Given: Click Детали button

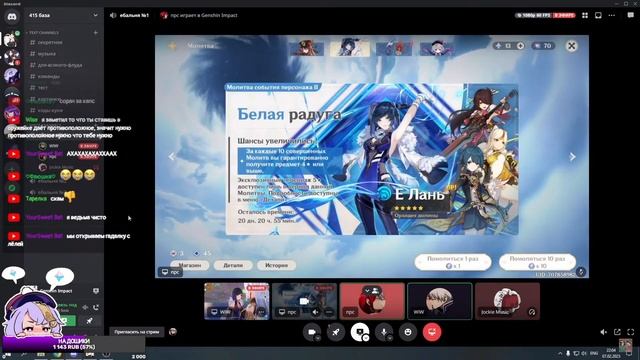Looking at the screenshot, I should tap(233, 265).
